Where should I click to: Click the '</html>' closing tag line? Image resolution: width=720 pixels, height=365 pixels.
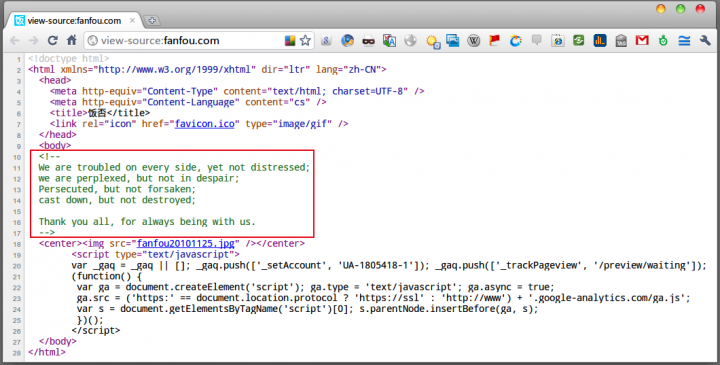[47, 353]
